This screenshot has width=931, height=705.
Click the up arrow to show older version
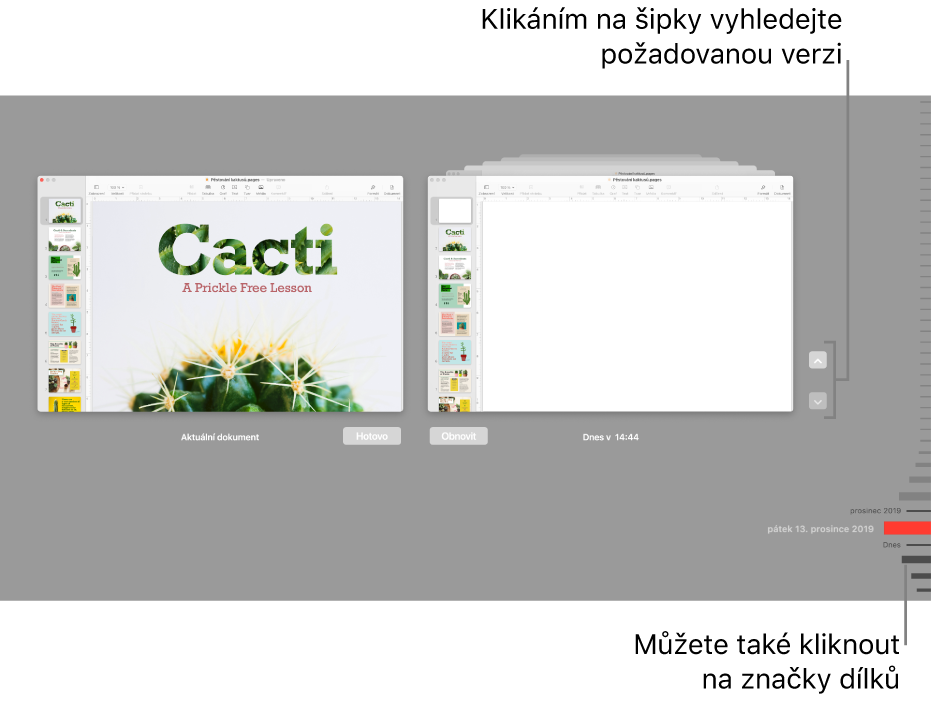[x=818, y=361]
